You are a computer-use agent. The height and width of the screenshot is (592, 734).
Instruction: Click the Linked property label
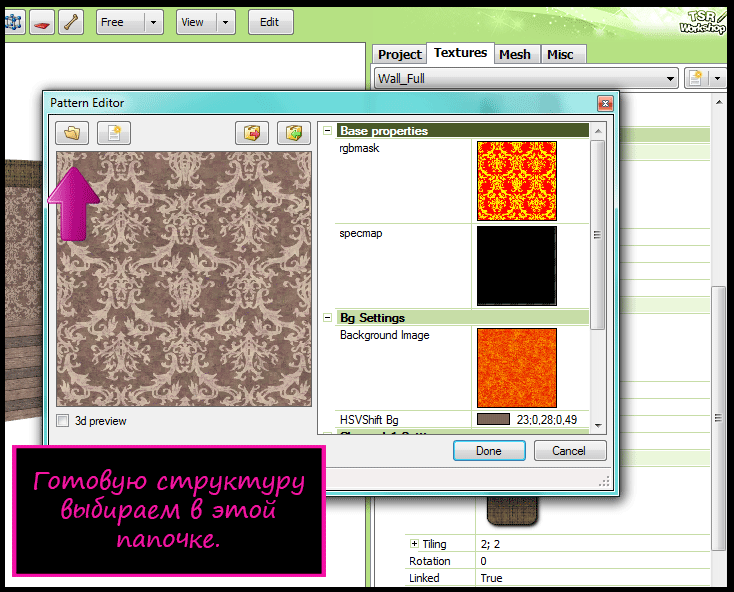[x=424, y=578]
